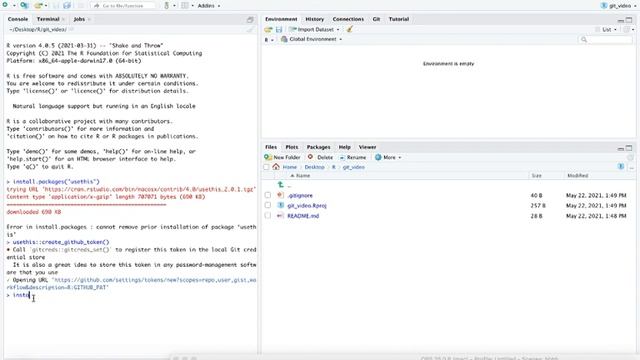Go to the git_video breadcrumb link
640x360 pixels.
point(353,167)
